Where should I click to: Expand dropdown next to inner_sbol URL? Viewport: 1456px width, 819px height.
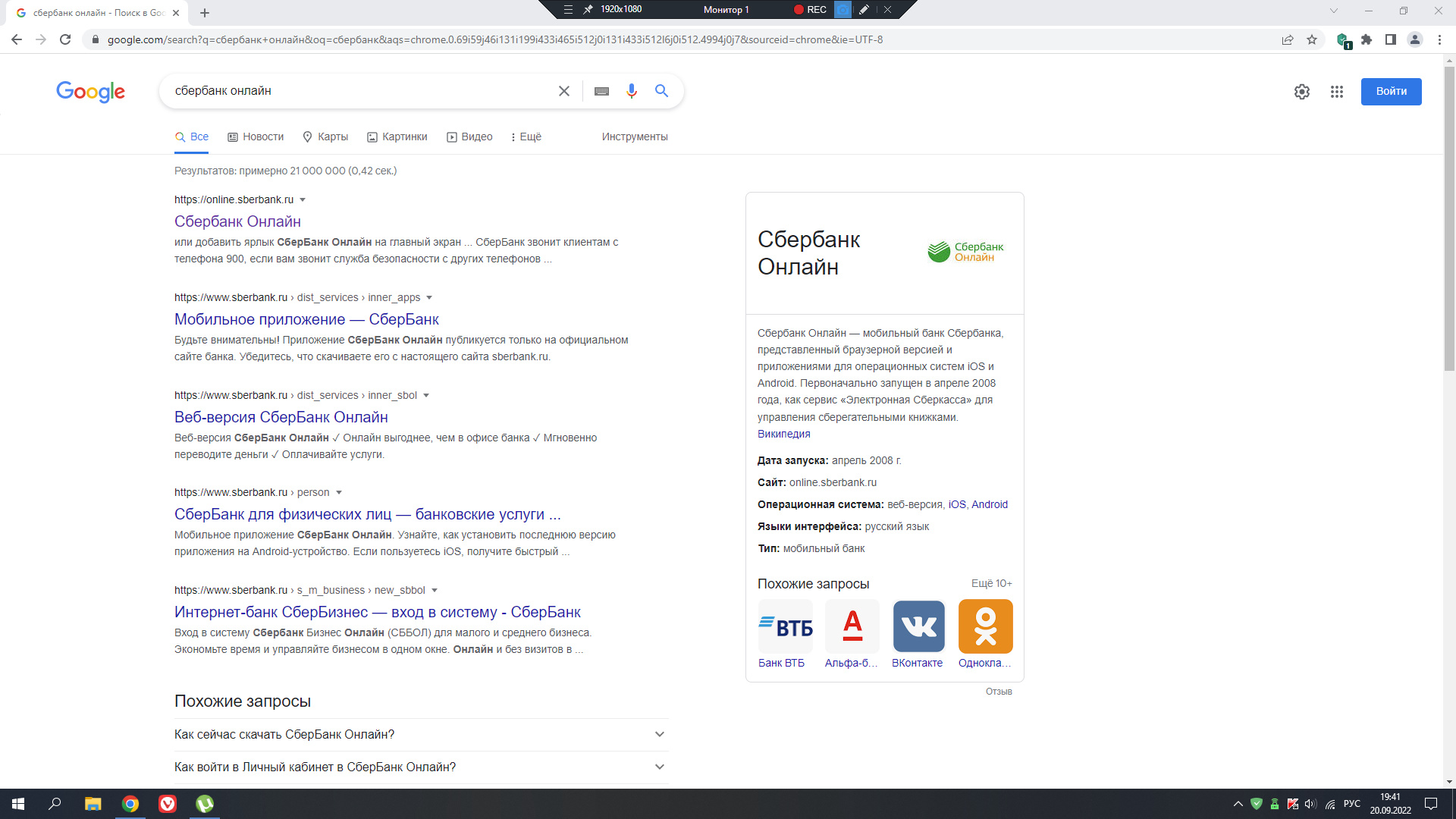(x=426, y=396)
